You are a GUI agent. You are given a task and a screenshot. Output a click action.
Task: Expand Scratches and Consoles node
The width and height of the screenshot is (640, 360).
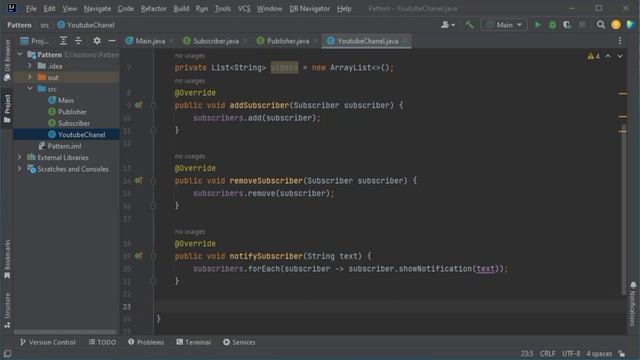point(20,169)
